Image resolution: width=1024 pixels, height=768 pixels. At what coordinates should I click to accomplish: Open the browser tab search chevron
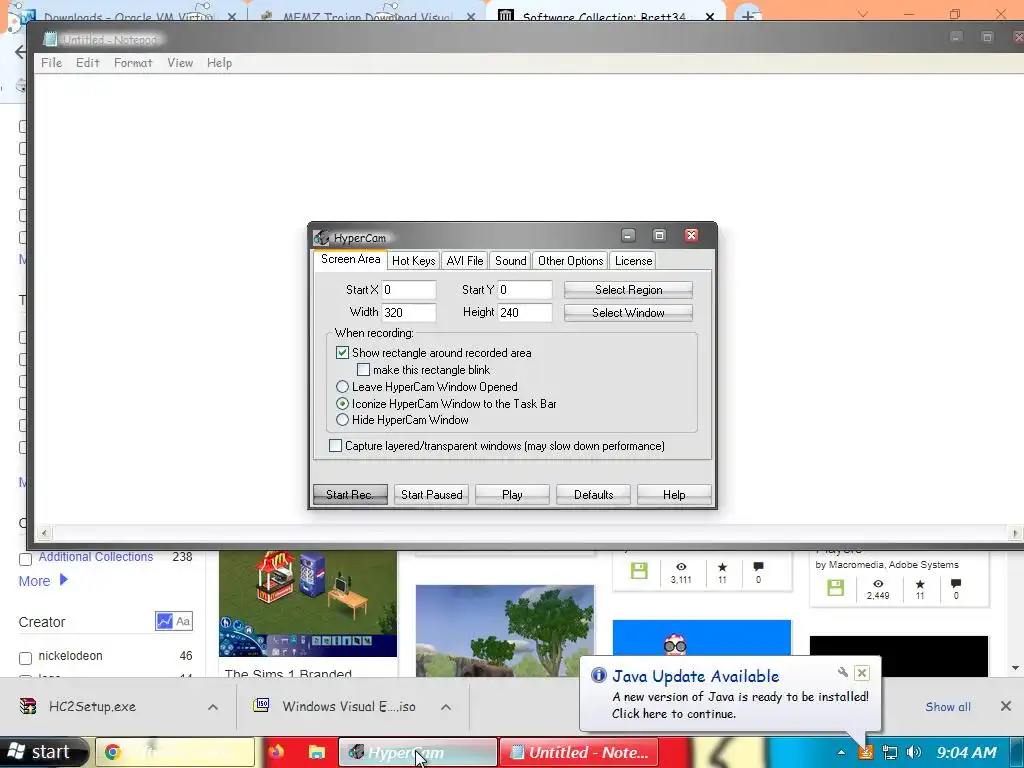(x=863, y=14)
